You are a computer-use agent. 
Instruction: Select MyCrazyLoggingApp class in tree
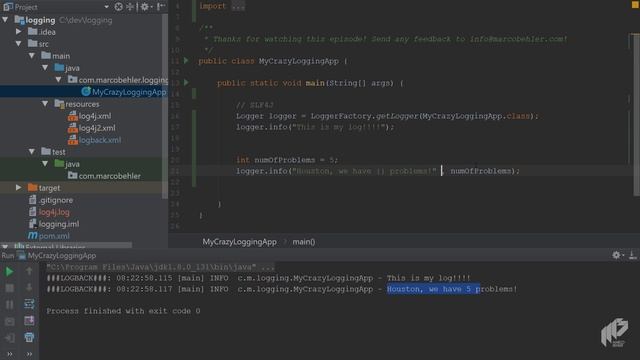click(123, 92)
